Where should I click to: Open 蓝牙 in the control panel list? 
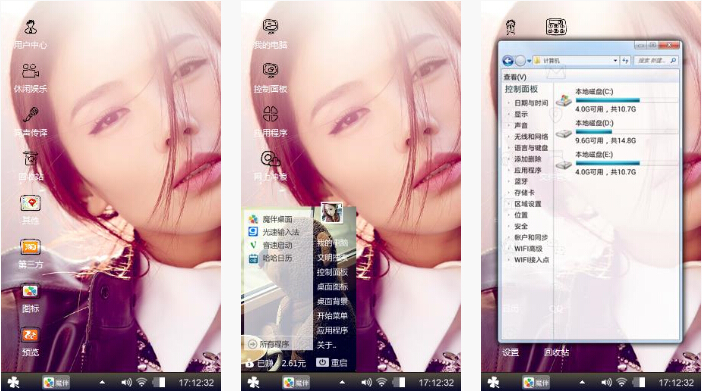pos(521,181)
